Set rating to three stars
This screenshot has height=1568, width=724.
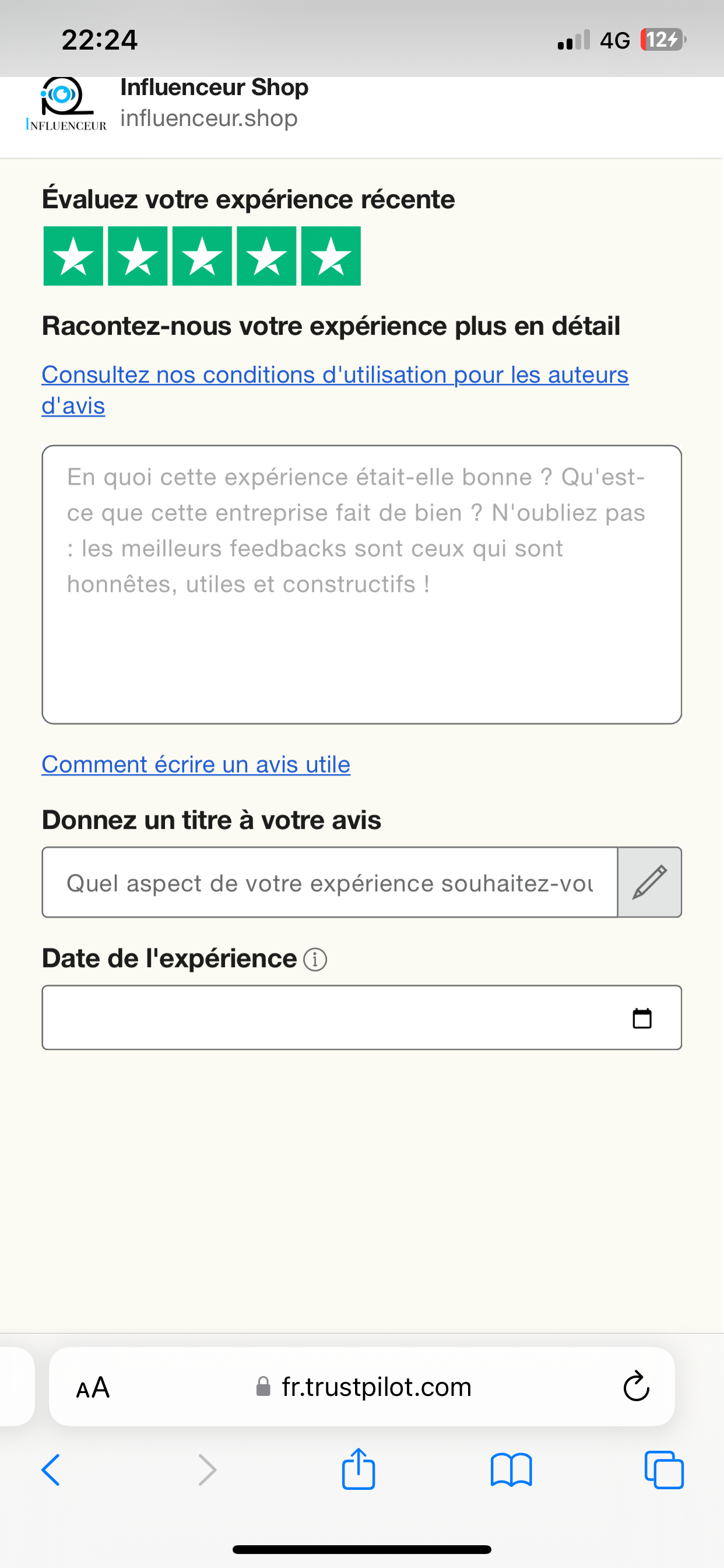coord(202,256)
